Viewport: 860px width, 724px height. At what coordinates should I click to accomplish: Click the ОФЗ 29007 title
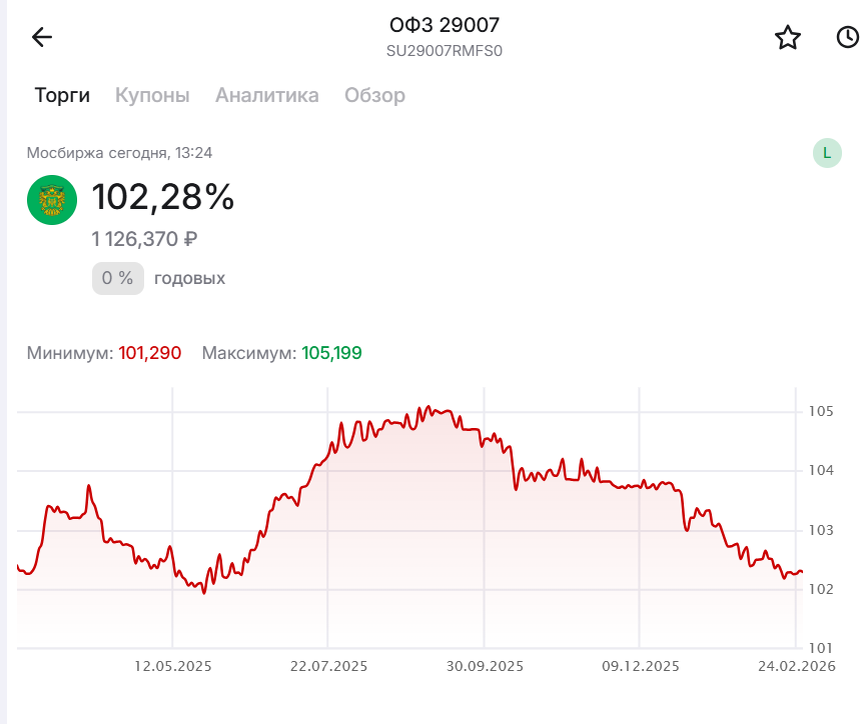(444, 26)
